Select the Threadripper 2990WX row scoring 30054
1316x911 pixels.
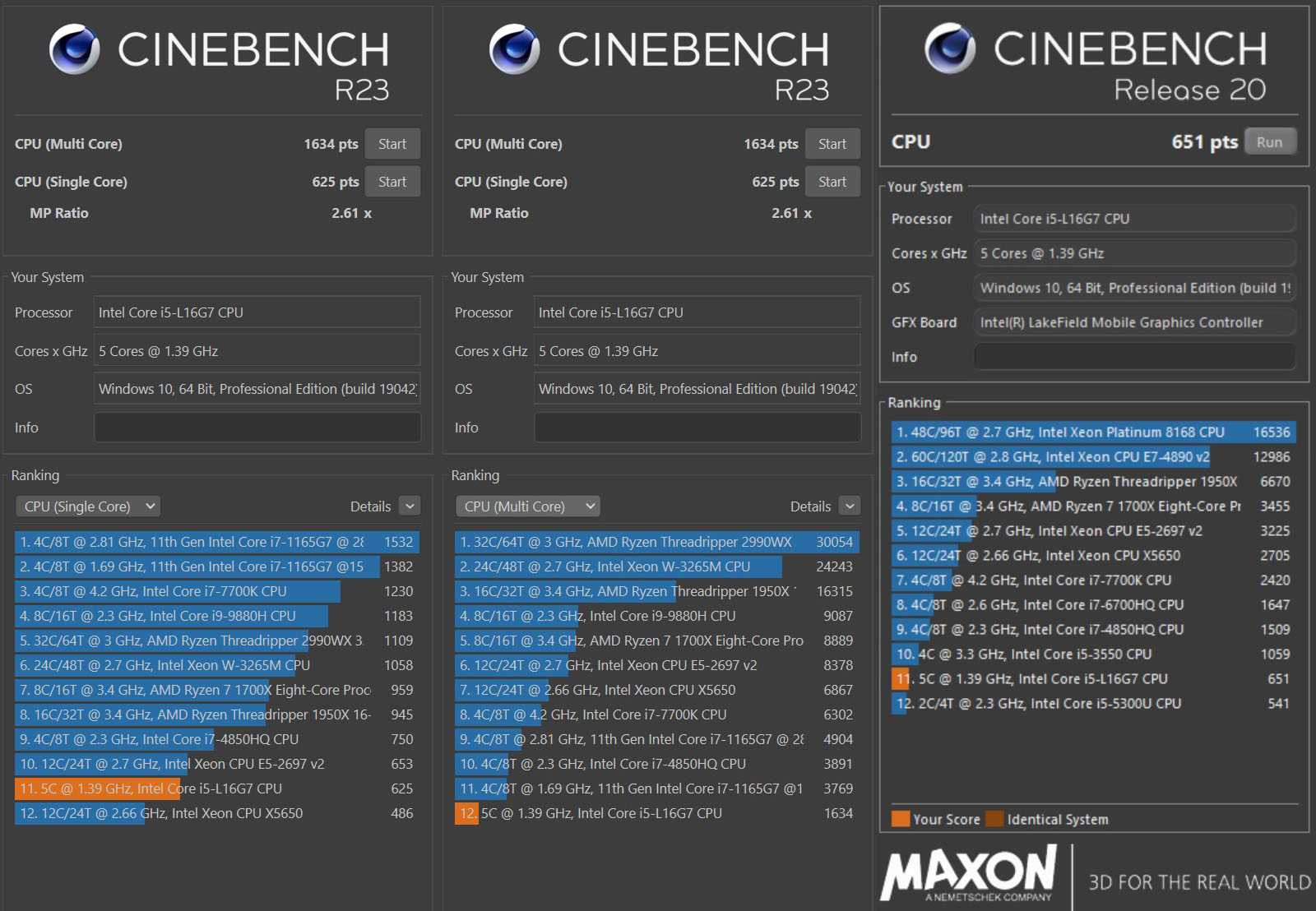click(656, 542)
